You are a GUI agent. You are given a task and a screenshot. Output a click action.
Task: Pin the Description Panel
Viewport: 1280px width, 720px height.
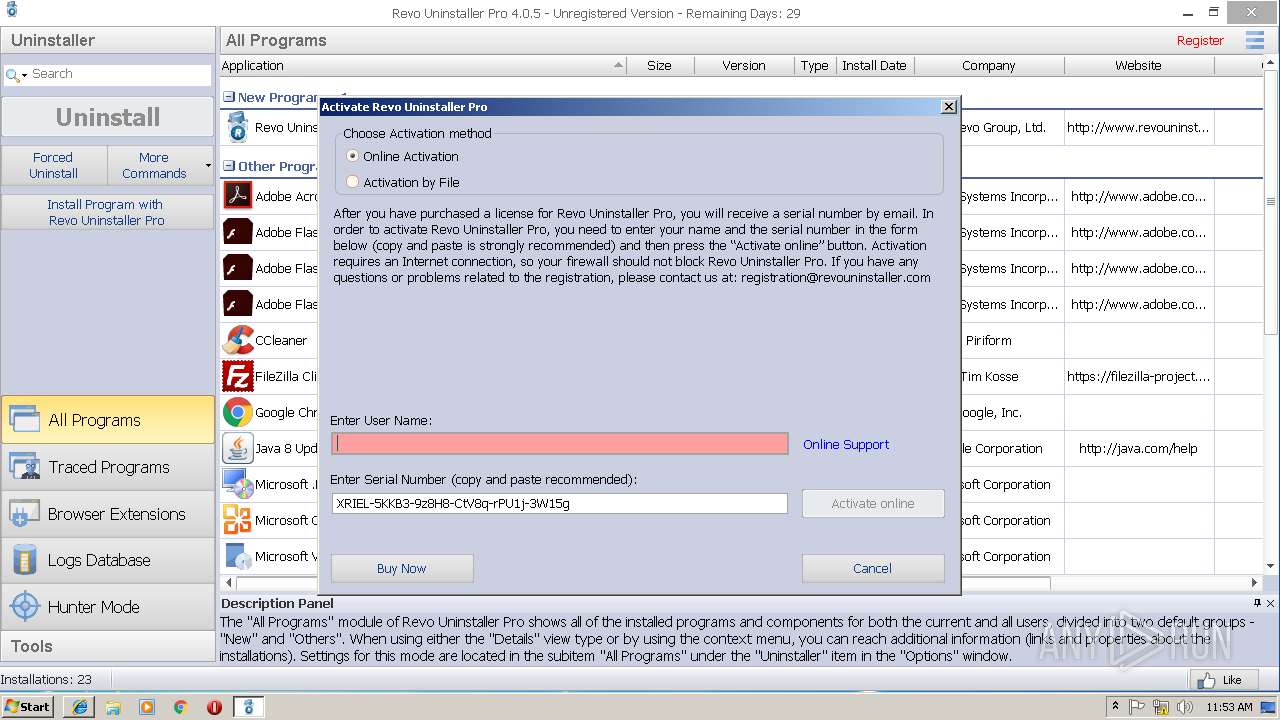tap(1257, 603)
